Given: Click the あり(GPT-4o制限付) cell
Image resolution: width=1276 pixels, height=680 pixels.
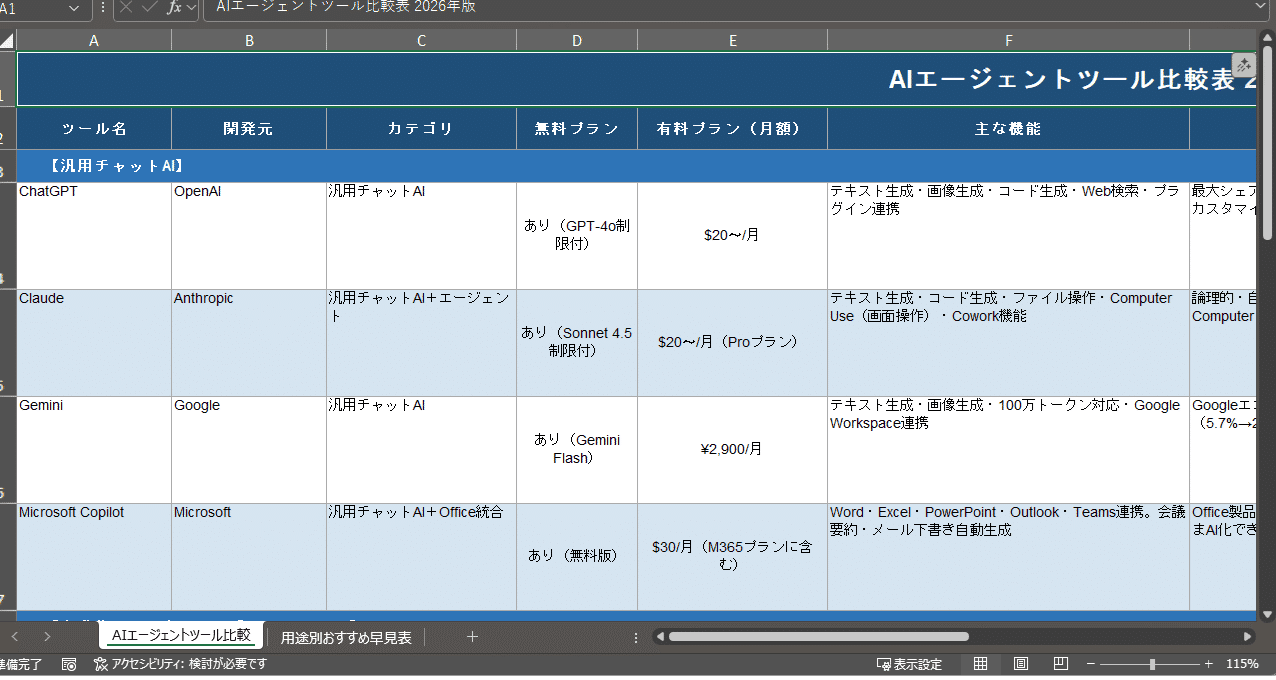Looking at the screenshot, I should pos(577,236).
